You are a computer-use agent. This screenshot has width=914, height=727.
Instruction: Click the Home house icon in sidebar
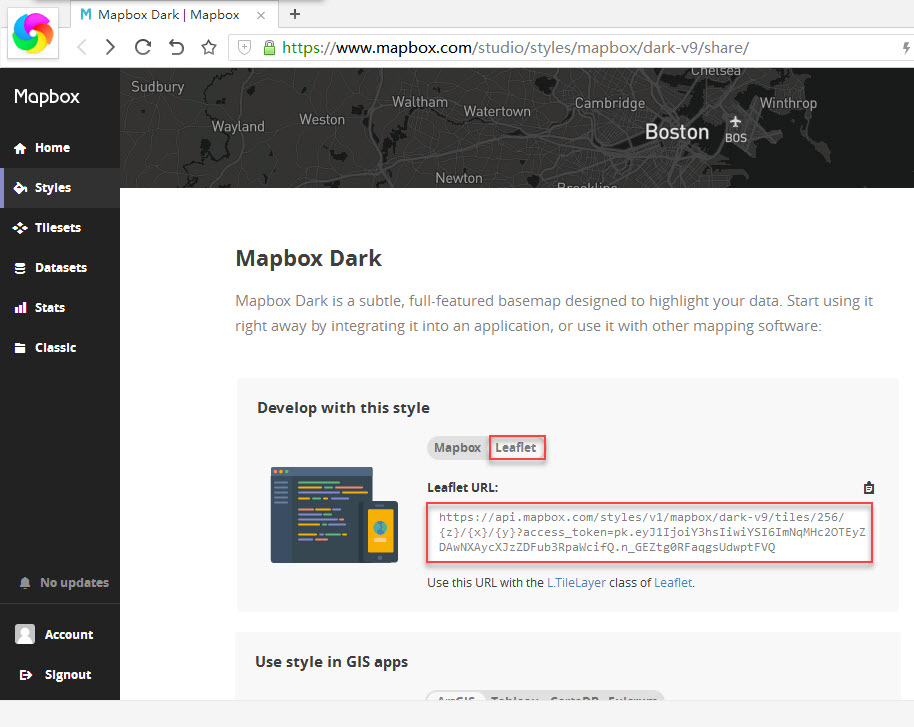pyautogui.click(x=20, y=148)
